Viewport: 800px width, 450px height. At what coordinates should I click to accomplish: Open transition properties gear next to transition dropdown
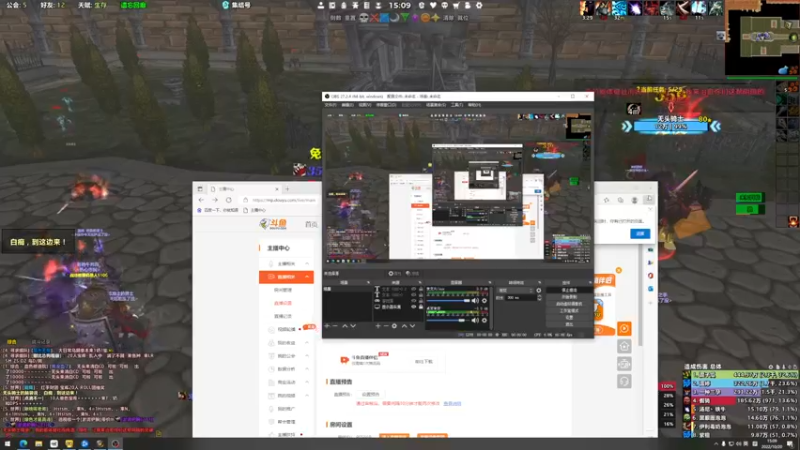(x=538, y=290)
